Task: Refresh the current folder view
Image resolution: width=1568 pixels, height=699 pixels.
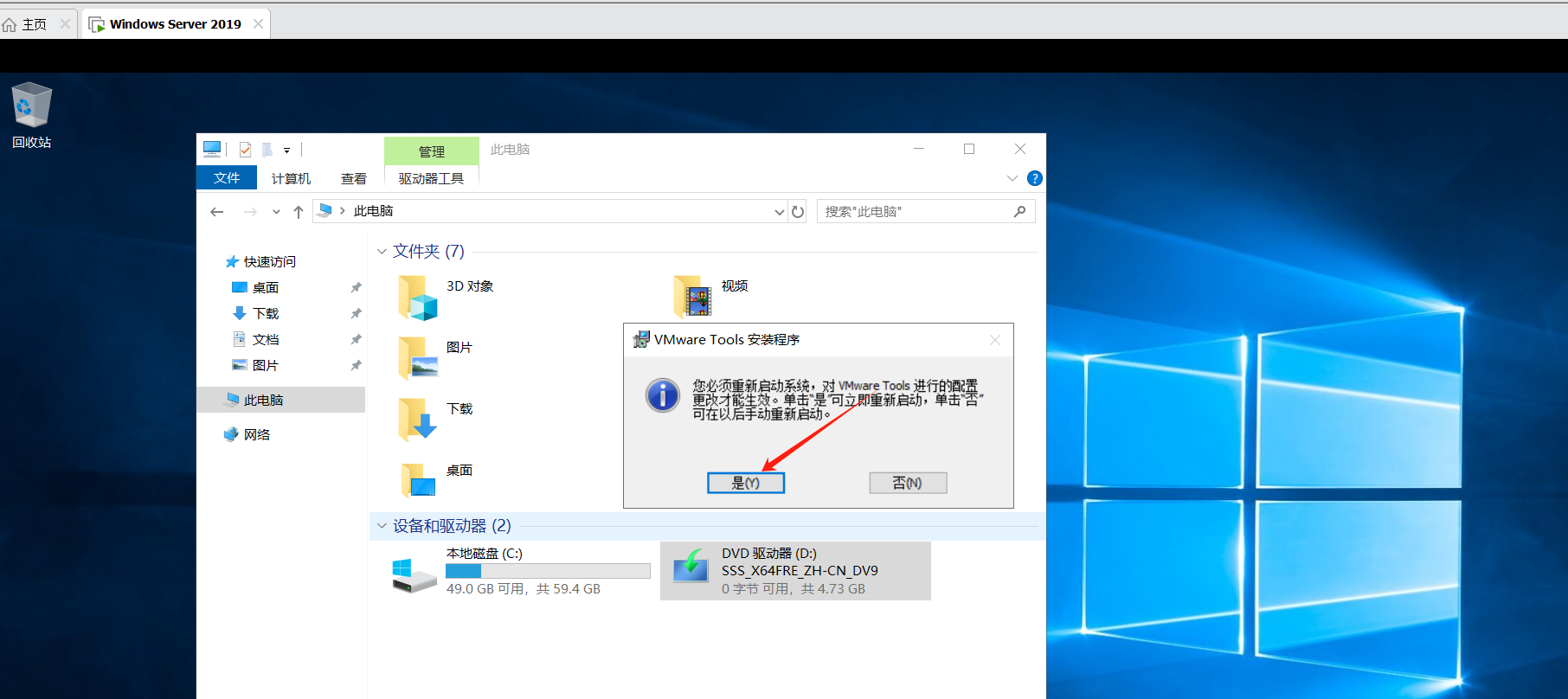Action: point(798,212)
